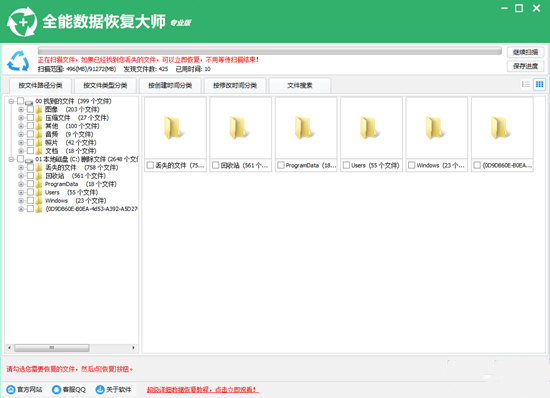This screenshot has height=398, width=550.
Task: Click the scan progress bar
Action: 270,51
